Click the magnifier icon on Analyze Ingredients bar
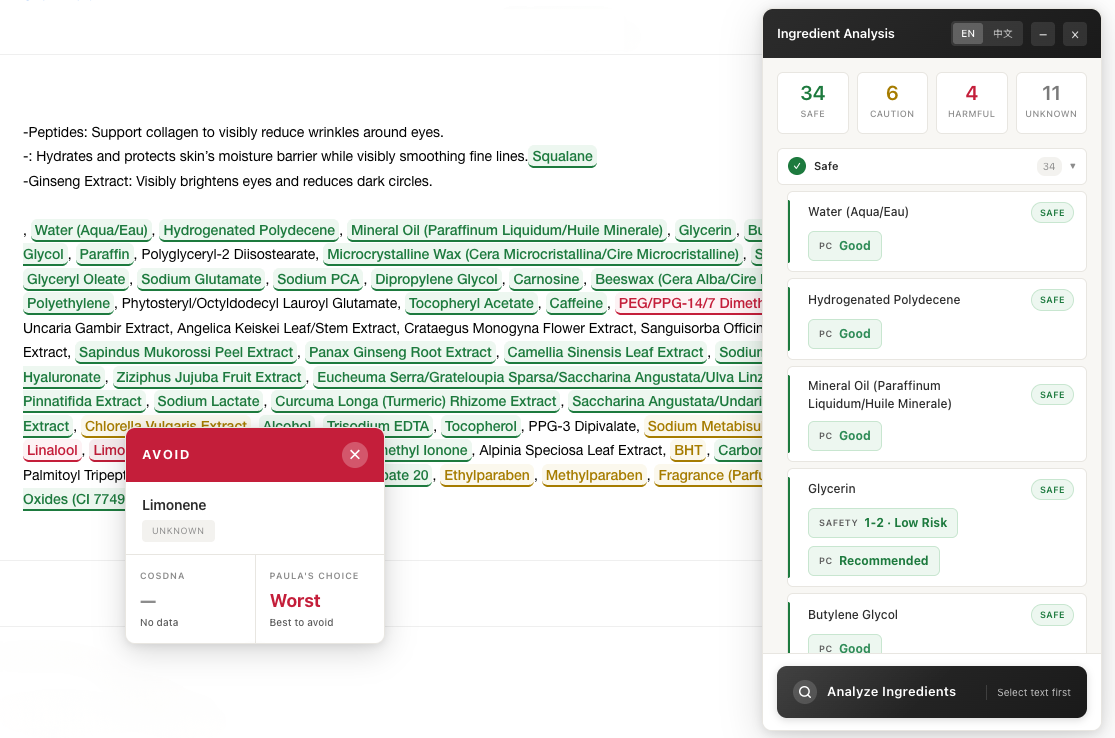This screenshot has width=1115, height=738. point(803,692)
